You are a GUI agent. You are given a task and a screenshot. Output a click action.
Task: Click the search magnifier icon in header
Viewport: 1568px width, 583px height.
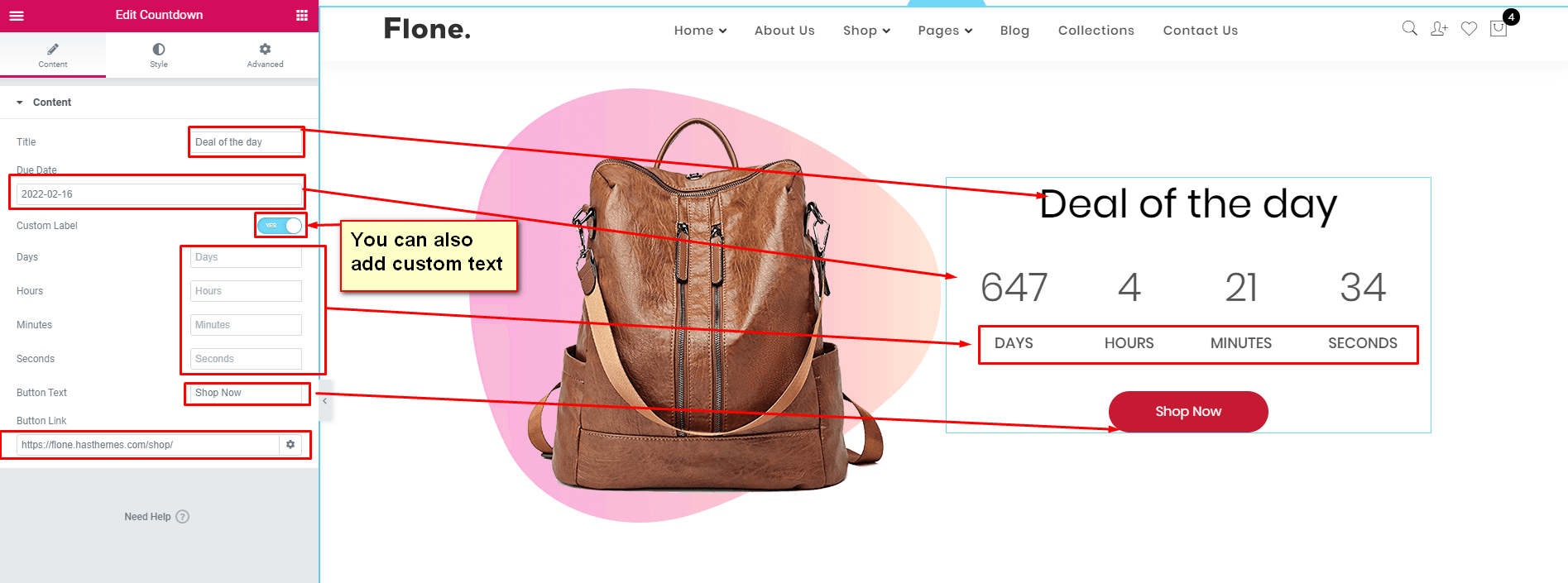pos(1409,29)
